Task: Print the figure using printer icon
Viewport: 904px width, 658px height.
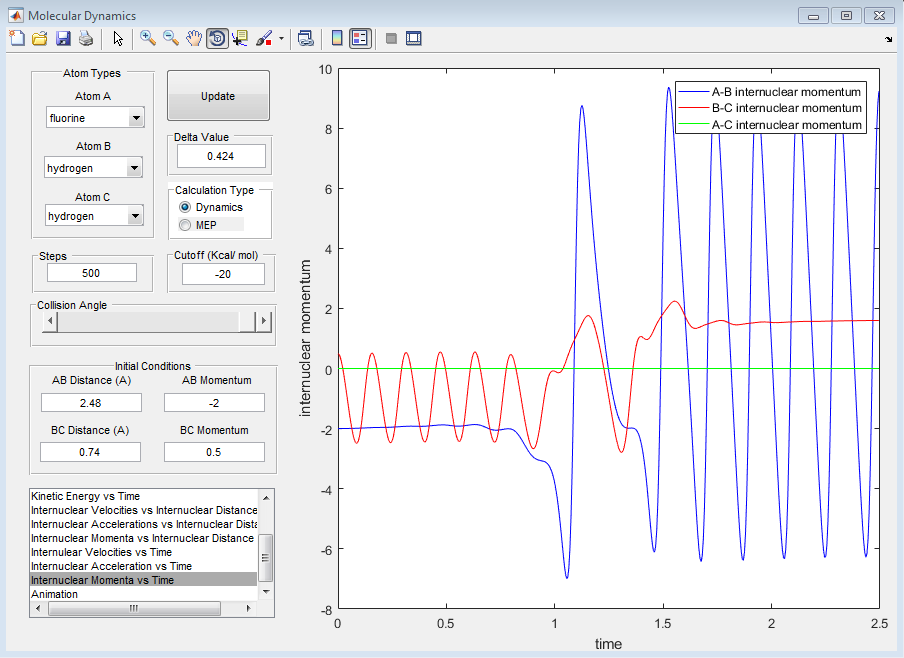Action: (86, 39)
